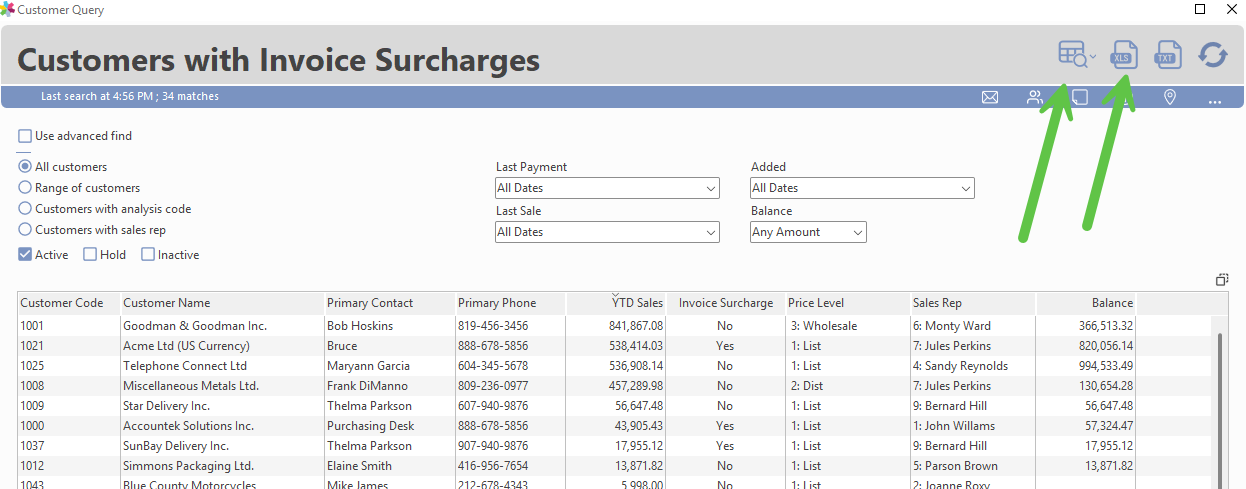Select customer code 1001 cell
Screen dimensions: 1246x489
tap(69, 326)
